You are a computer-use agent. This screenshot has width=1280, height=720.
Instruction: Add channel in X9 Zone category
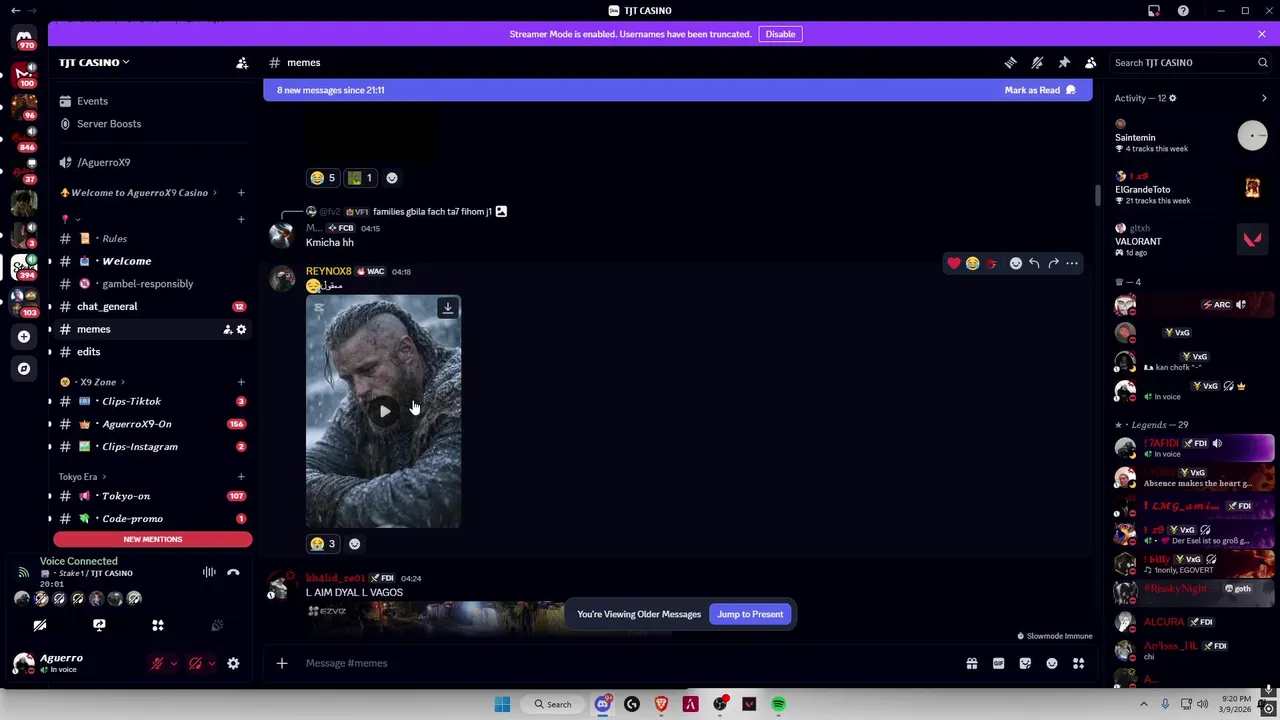pyautogui.click(x=241, y=382)
